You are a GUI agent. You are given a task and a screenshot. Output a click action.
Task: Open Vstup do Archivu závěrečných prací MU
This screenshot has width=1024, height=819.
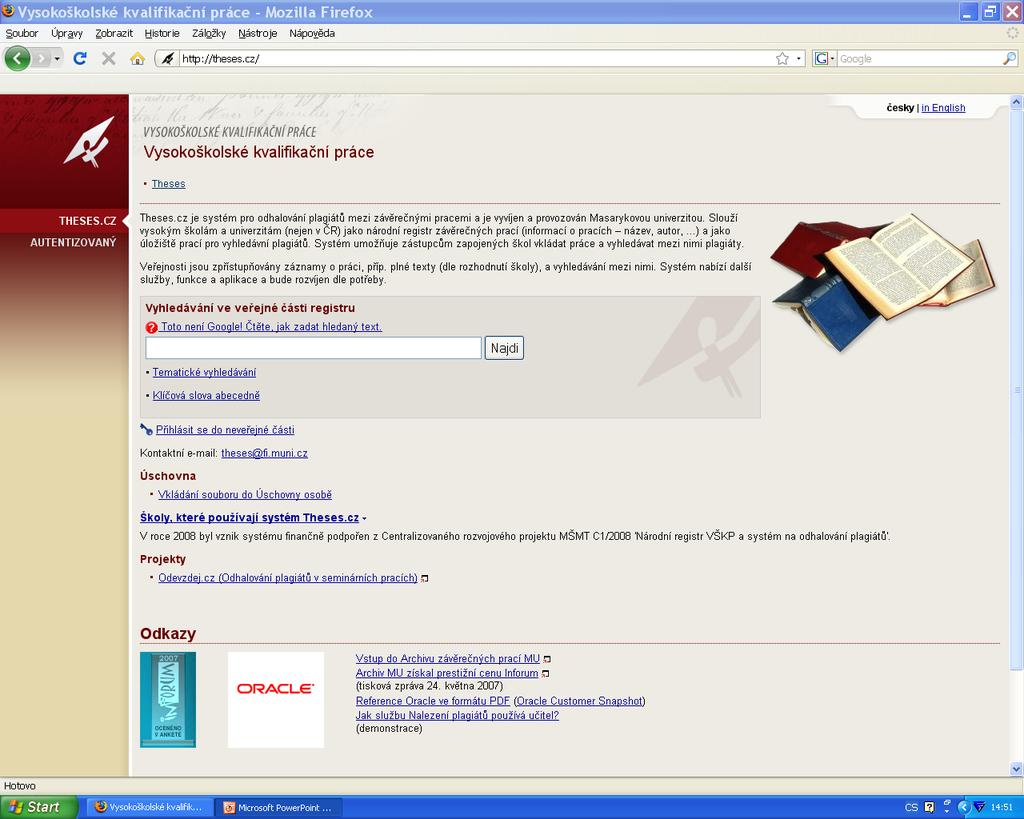click(448, 659)
